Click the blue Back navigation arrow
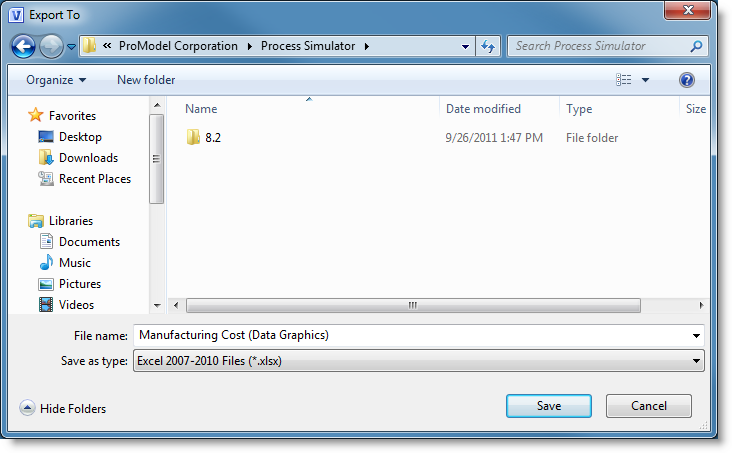Screen dimensions: 732x453 click(23, 46)
